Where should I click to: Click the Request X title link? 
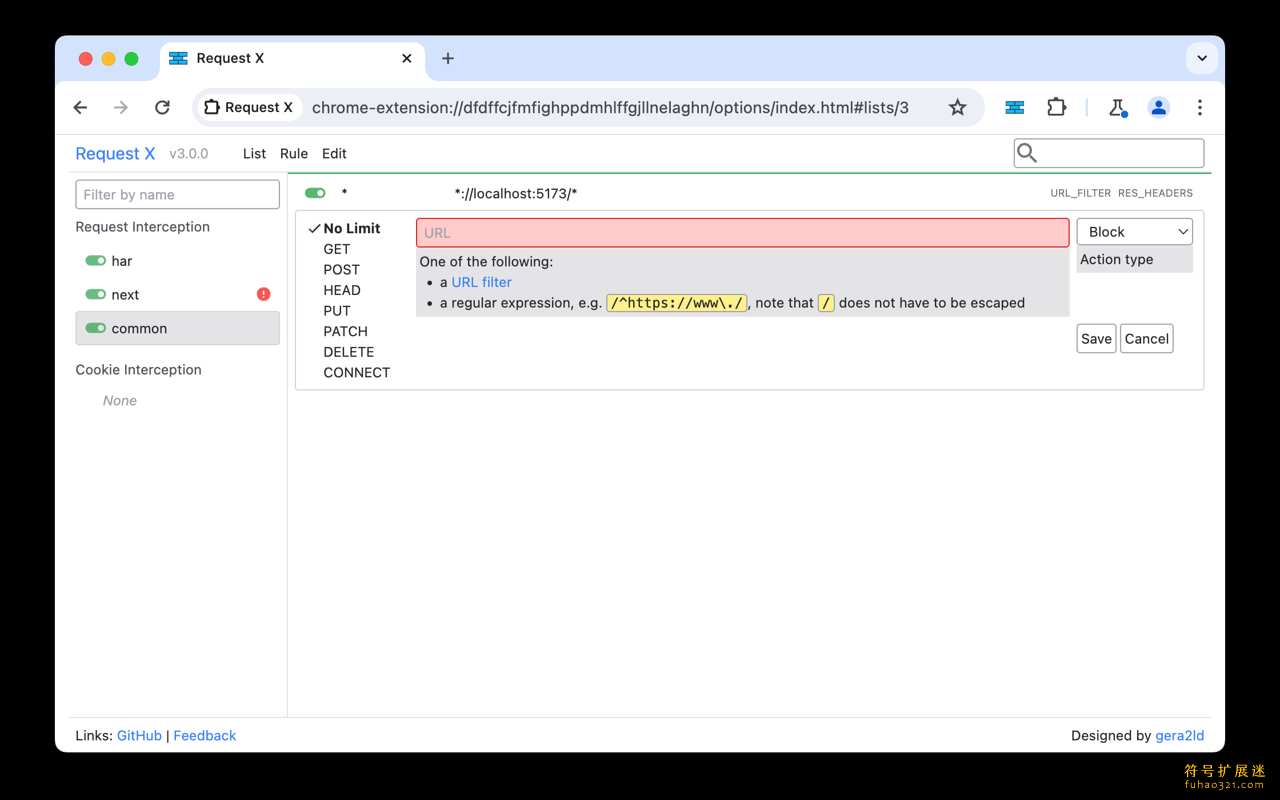click(116, 153)
